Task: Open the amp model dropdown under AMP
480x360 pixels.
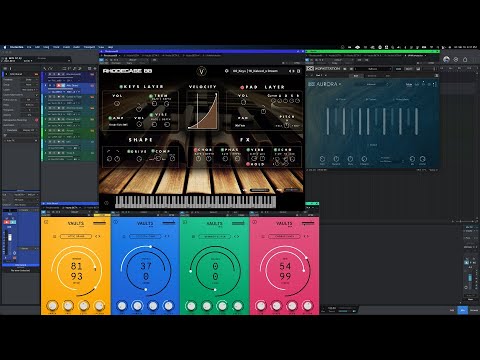Action: click(119, 125)
